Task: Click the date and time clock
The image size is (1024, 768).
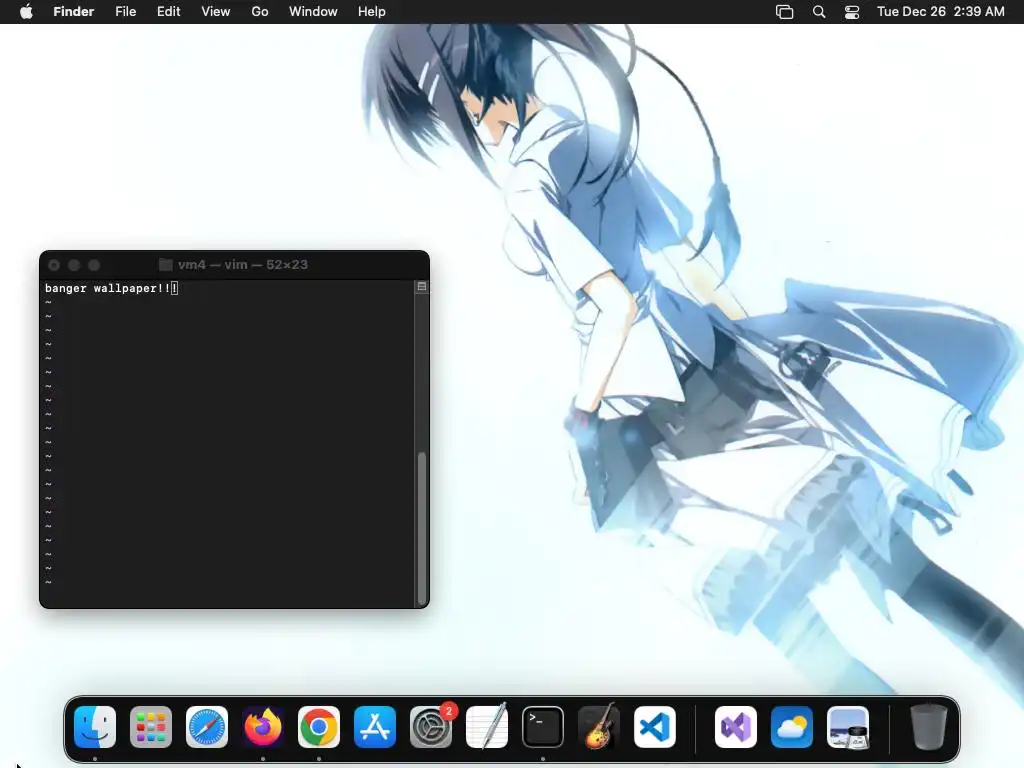Action: [940, 12]
